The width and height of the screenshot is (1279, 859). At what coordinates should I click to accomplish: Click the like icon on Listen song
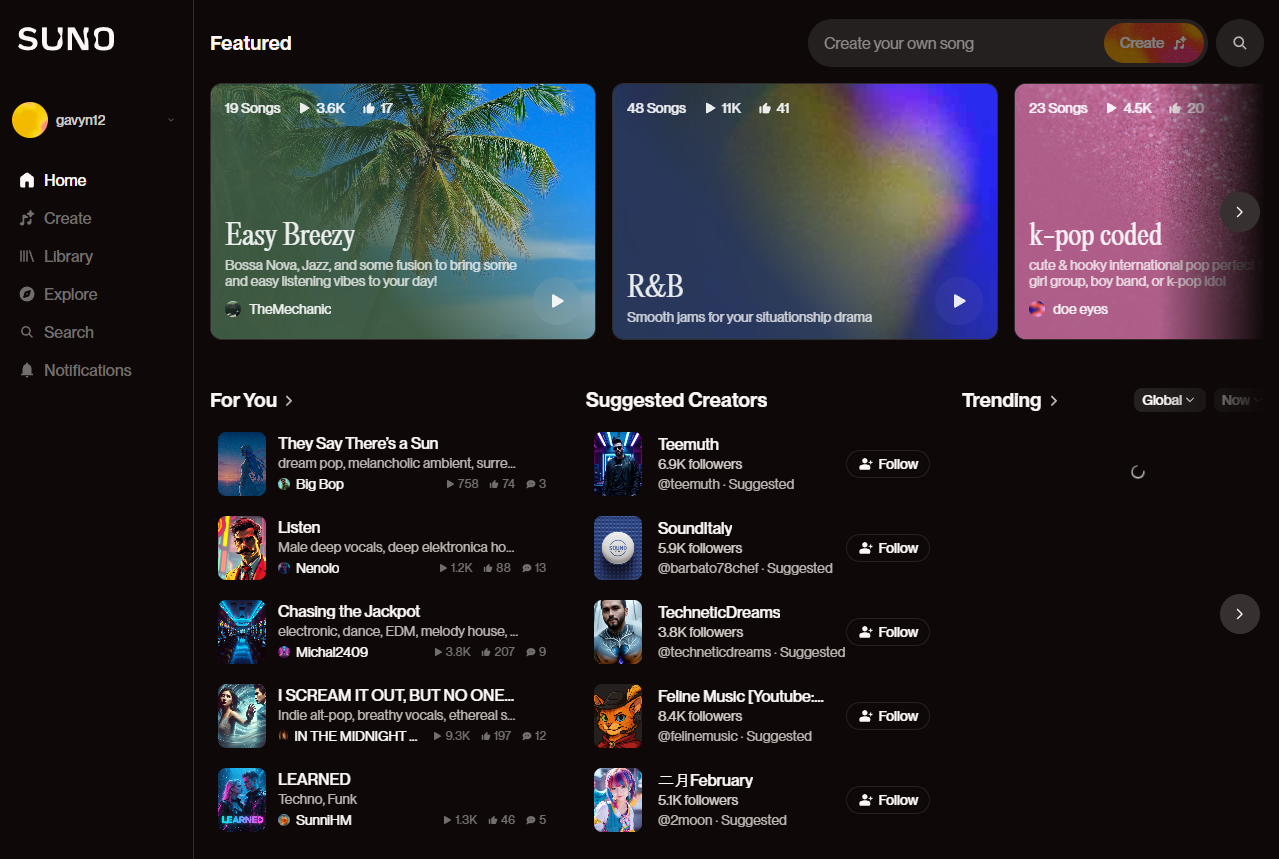(489, 568)
